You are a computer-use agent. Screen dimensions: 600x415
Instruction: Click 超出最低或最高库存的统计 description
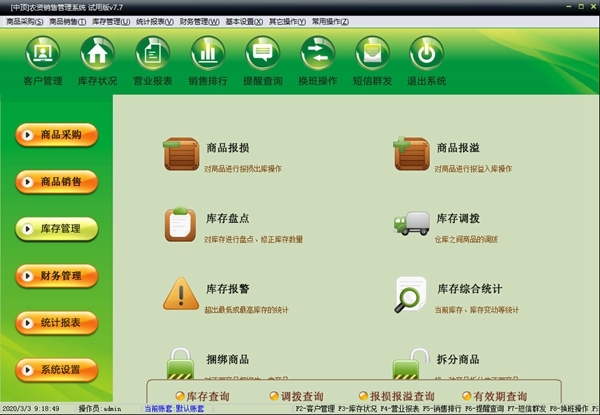[246, 310]
